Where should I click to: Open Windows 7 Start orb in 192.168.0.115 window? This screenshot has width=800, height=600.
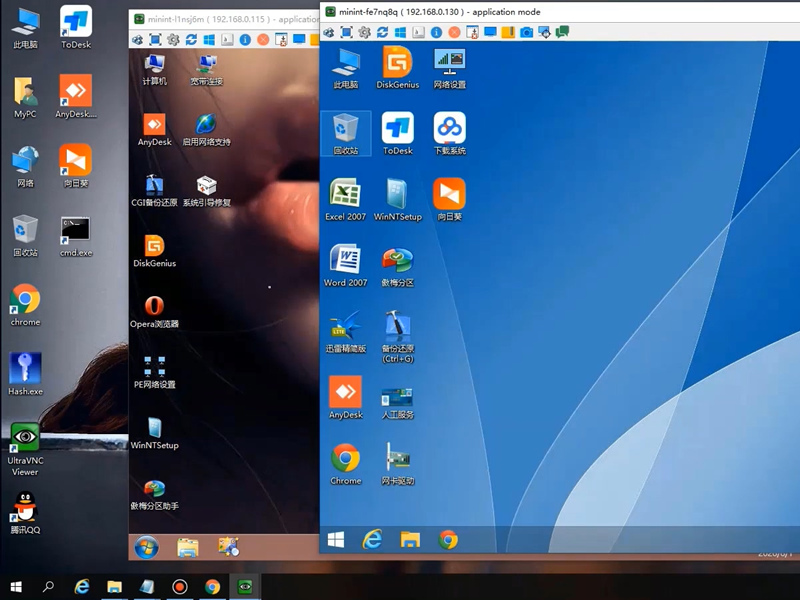[146, 547]
